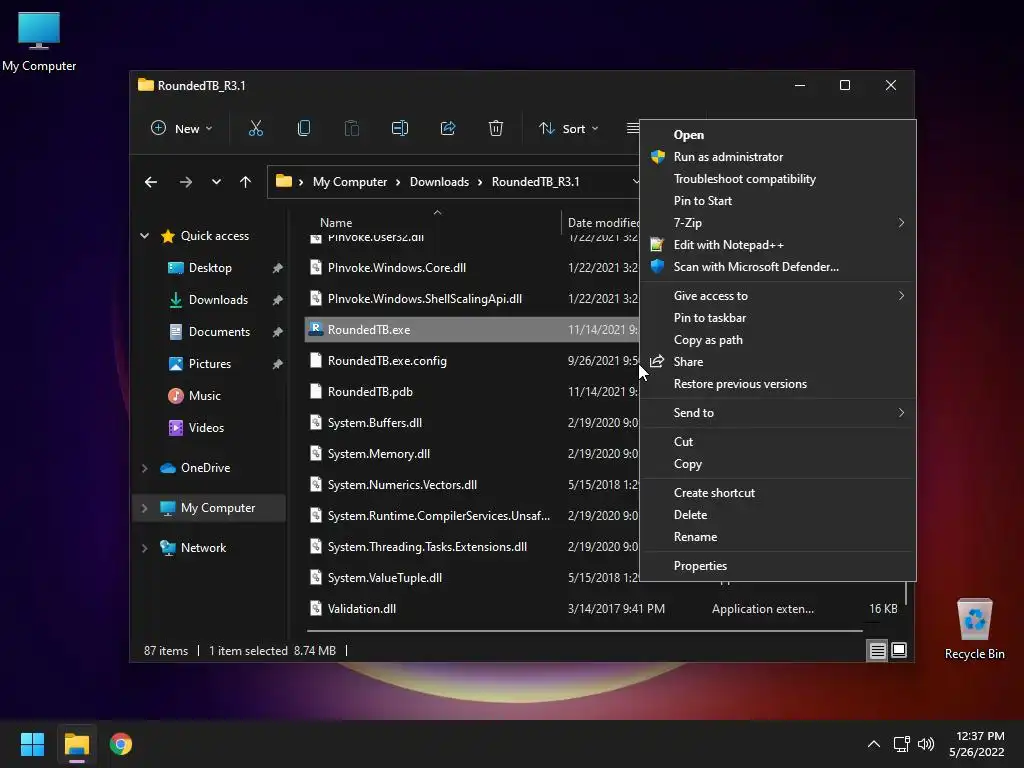This screenshot has width=1024, height=768.
Task: Open the New item dropdown
Action: pos(182,129)
